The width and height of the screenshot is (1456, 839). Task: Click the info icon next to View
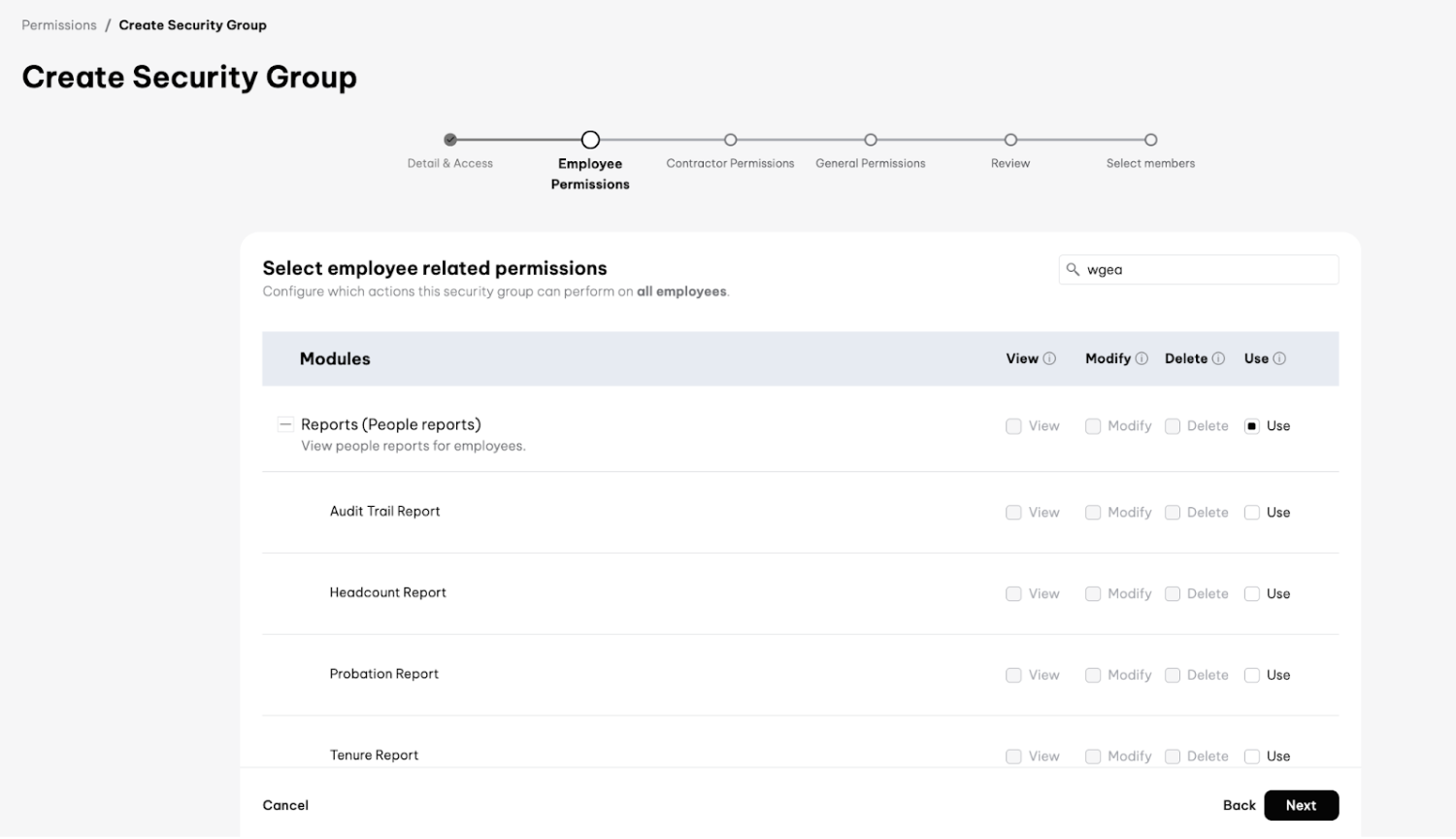1049,359
